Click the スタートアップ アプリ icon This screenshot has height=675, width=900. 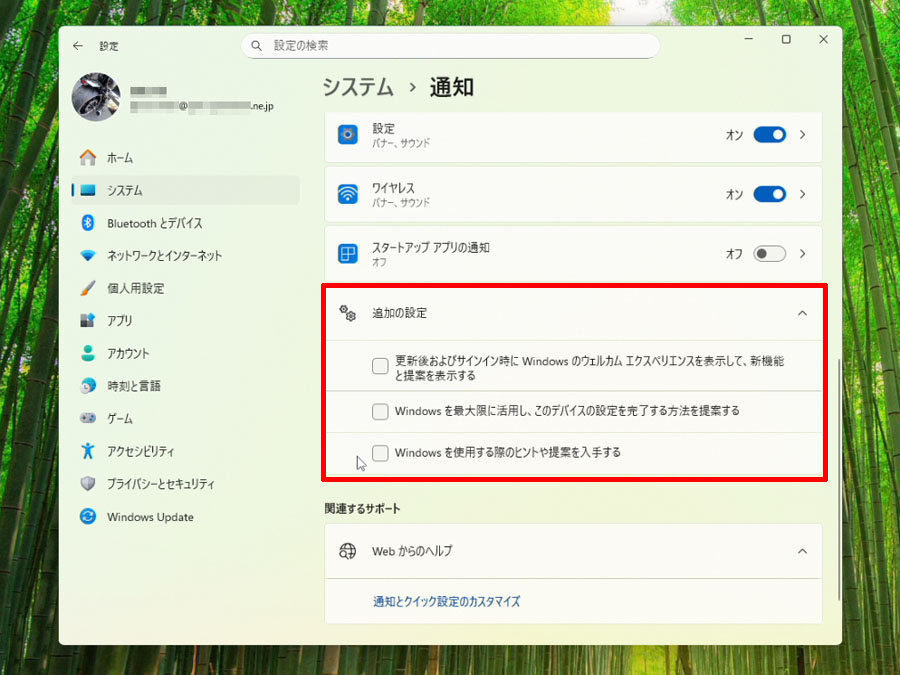click(348, 254)
